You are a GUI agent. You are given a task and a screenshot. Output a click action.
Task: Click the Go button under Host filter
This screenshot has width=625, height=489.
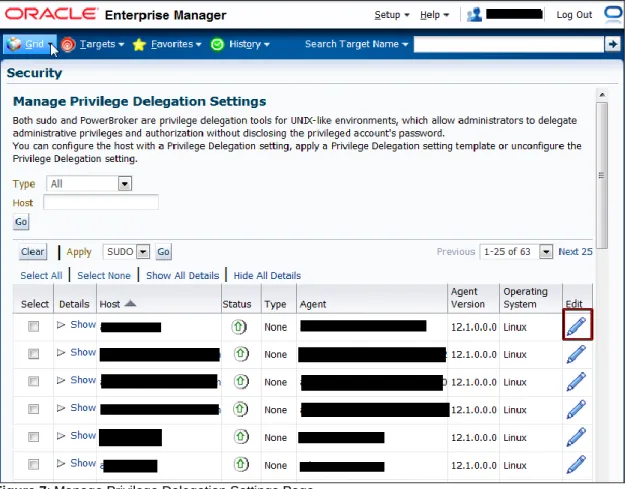point(21,222)
